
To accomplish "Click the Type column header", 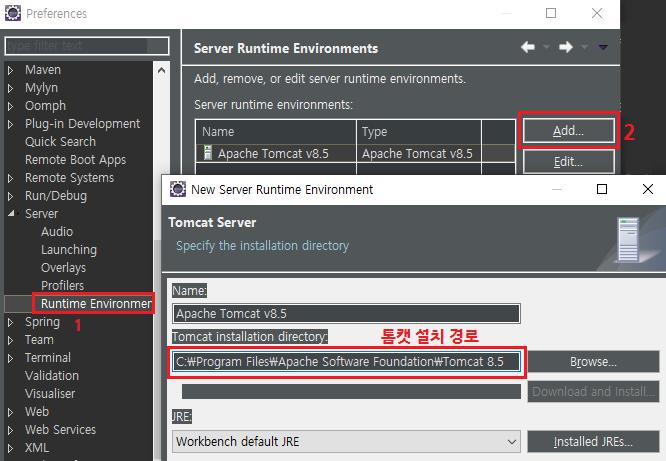I will pyautogui.click(x=419, y=132).
